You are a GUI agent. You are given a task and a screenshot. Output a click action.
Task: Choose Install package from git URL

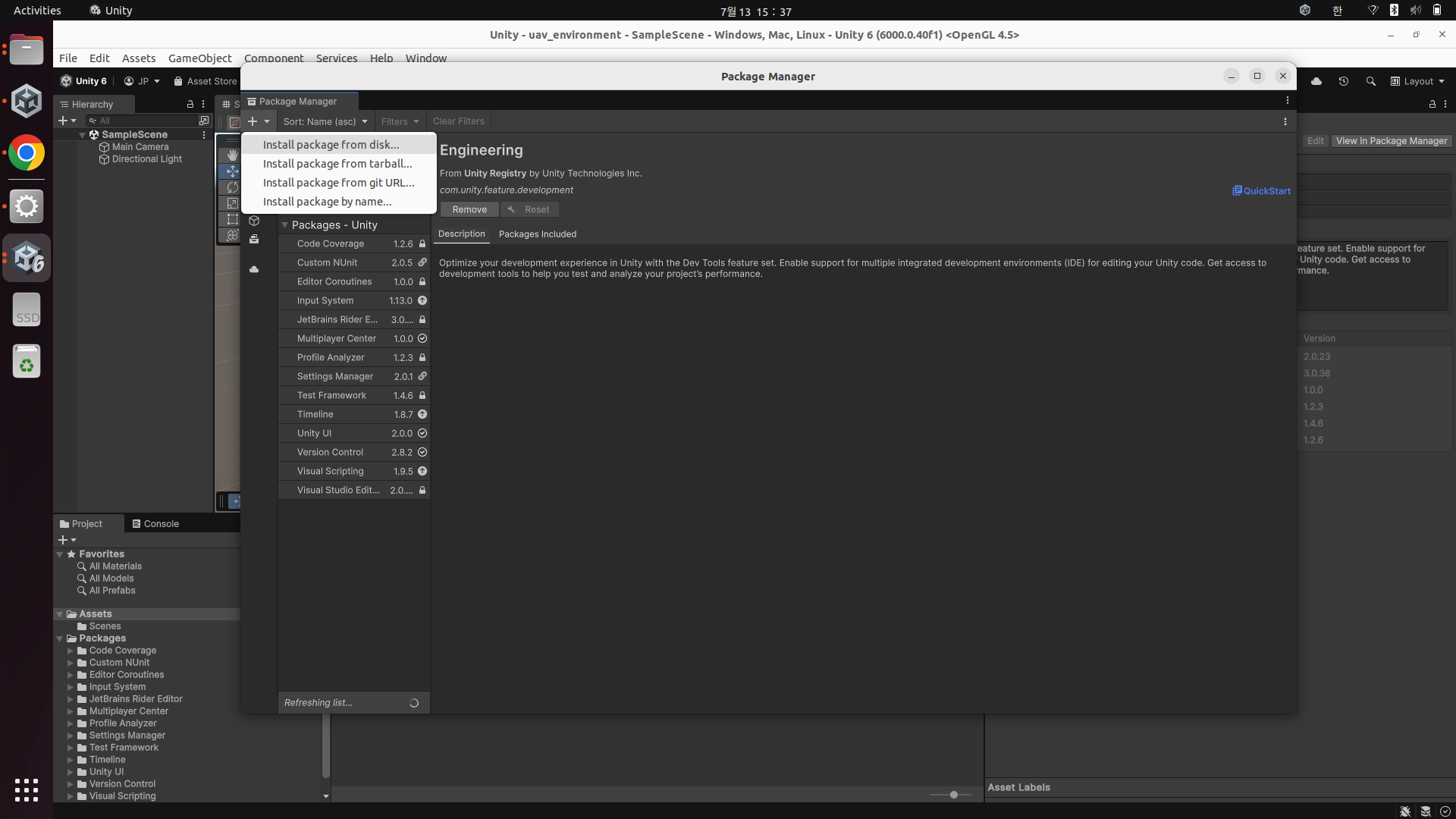(338, 183)
